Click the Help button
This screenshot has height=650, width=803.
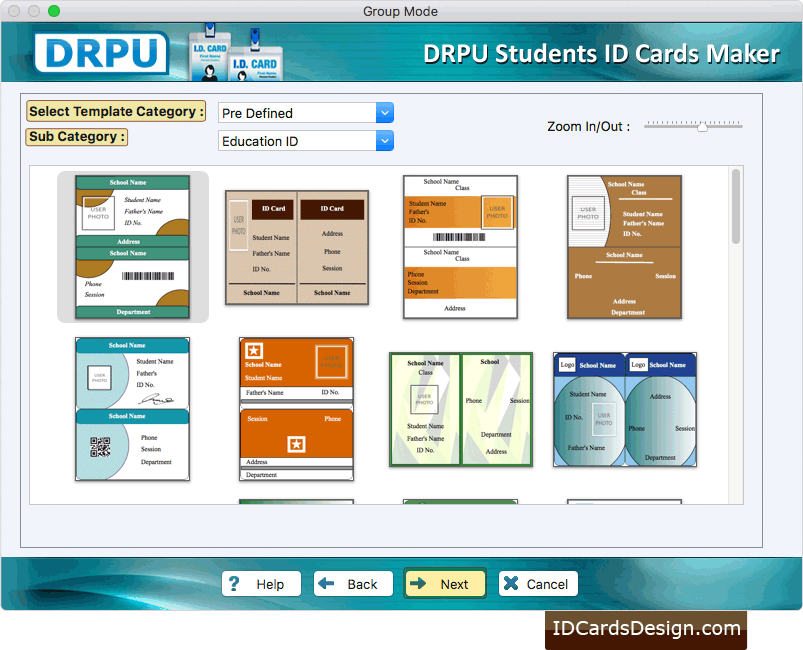pyautogui.click(x=261, y=584)
